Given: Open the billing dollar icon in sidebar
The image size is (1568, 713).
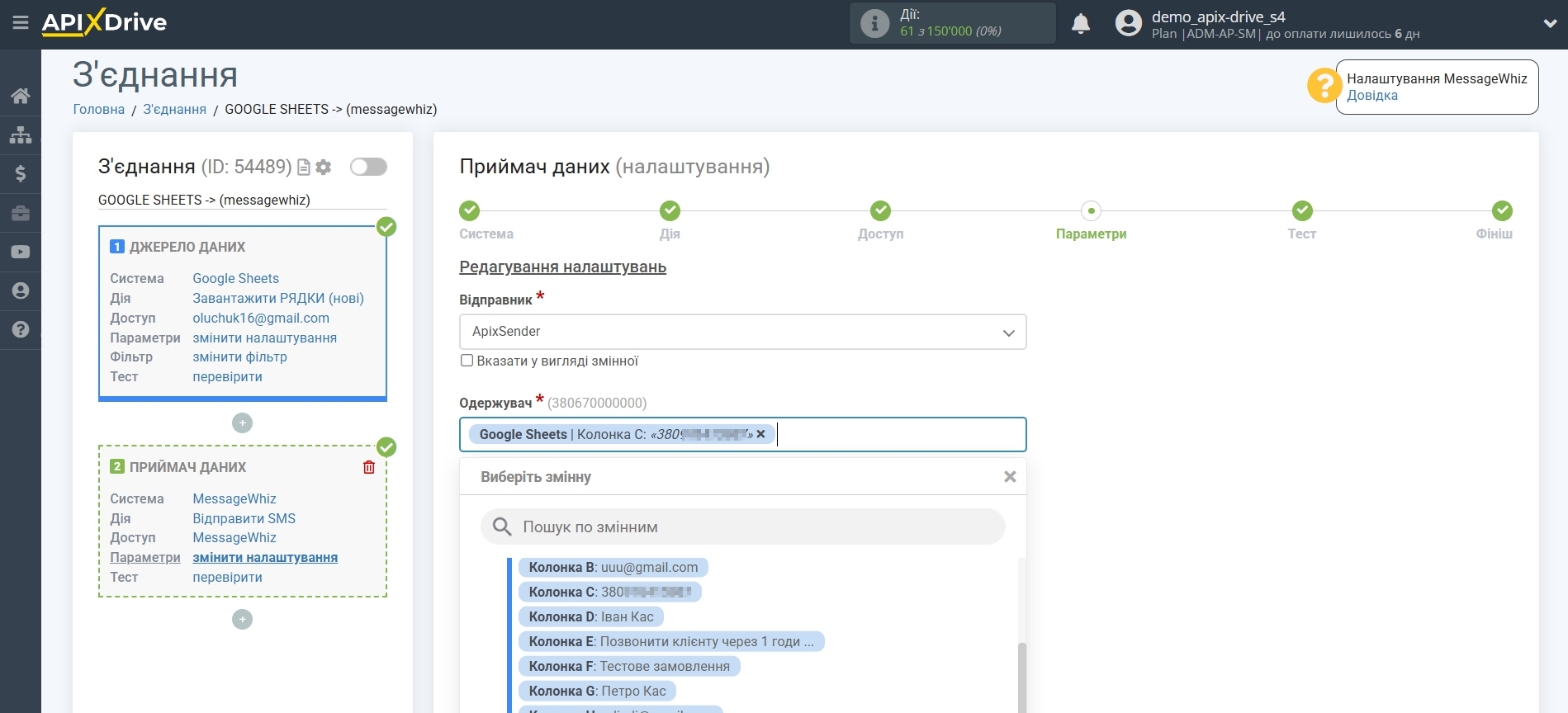Looking at the screenshot, I should point(21,173).
